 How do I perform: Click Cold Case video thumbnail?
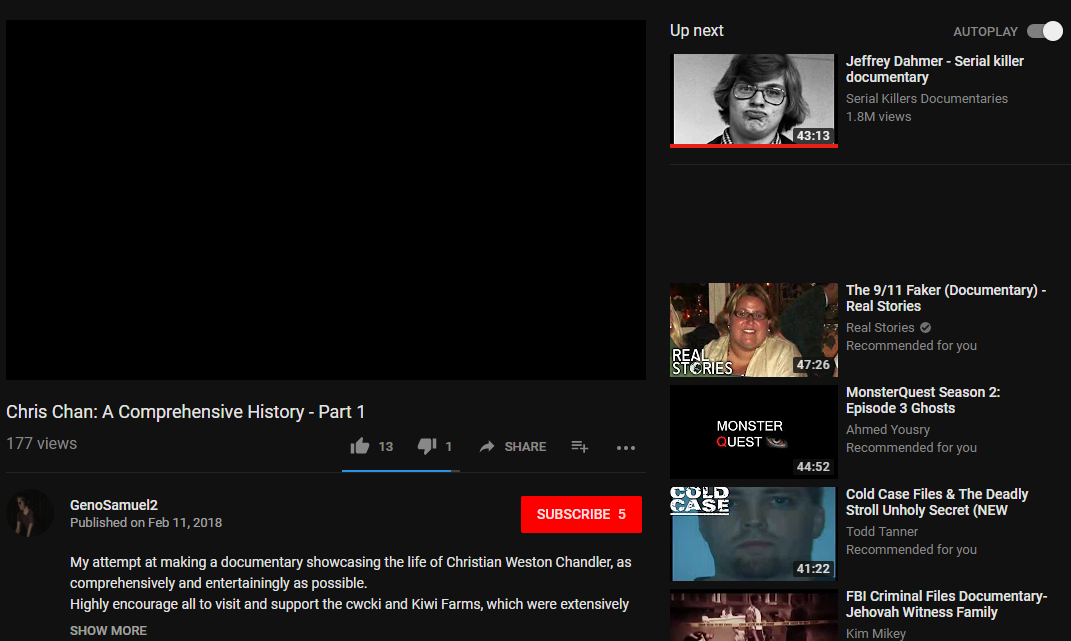[x=754, y=534]
